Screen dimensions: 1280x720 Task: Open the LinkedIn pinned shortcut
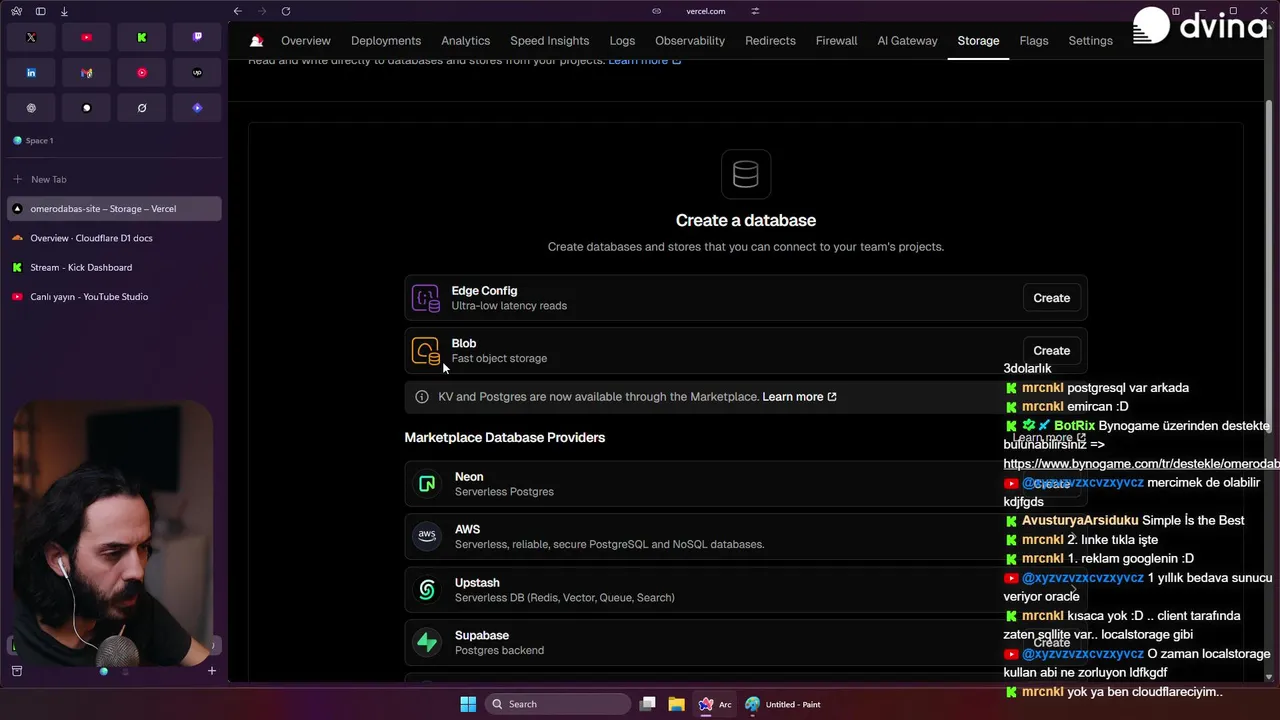(x=31, y=73)
